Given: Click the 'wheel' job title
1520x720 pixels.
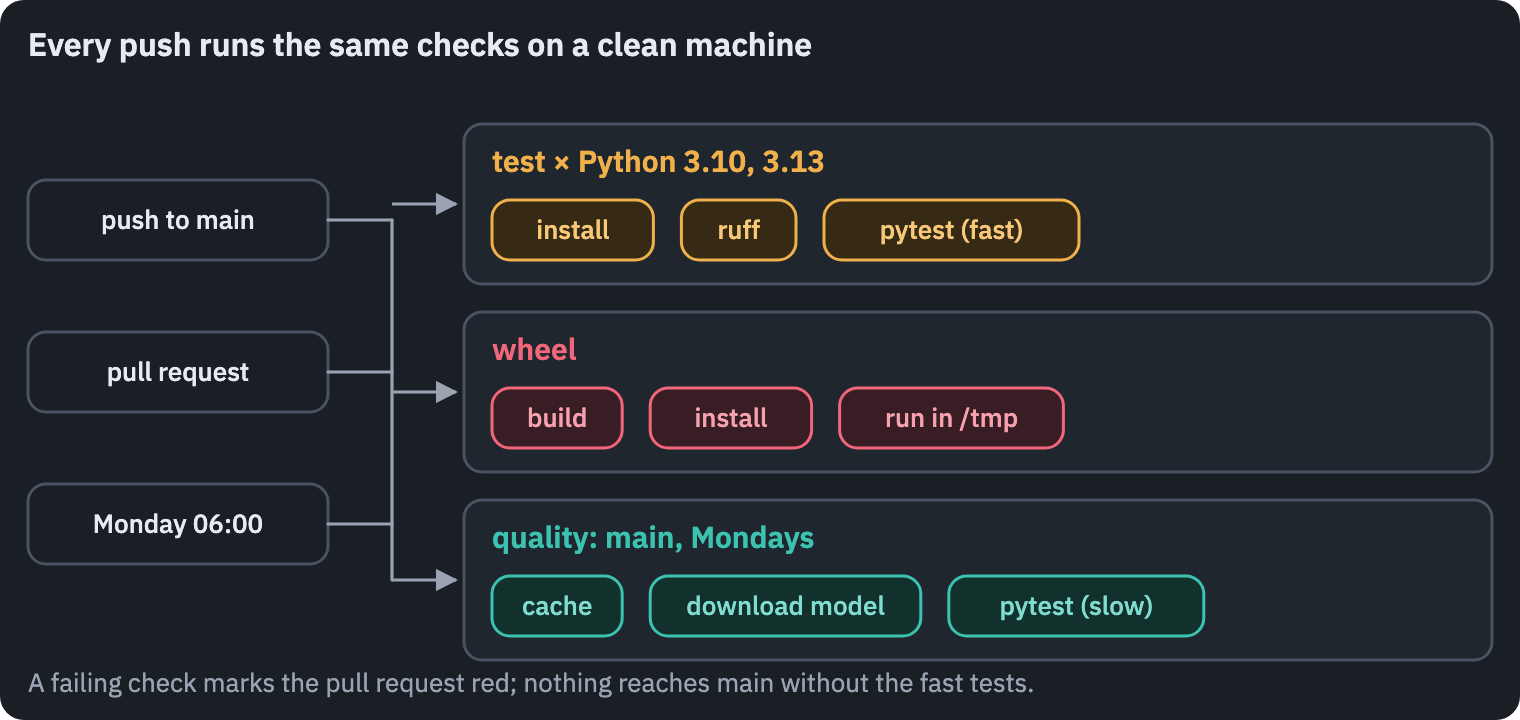Looking at the screenshot, I should [x=534, y=350].
